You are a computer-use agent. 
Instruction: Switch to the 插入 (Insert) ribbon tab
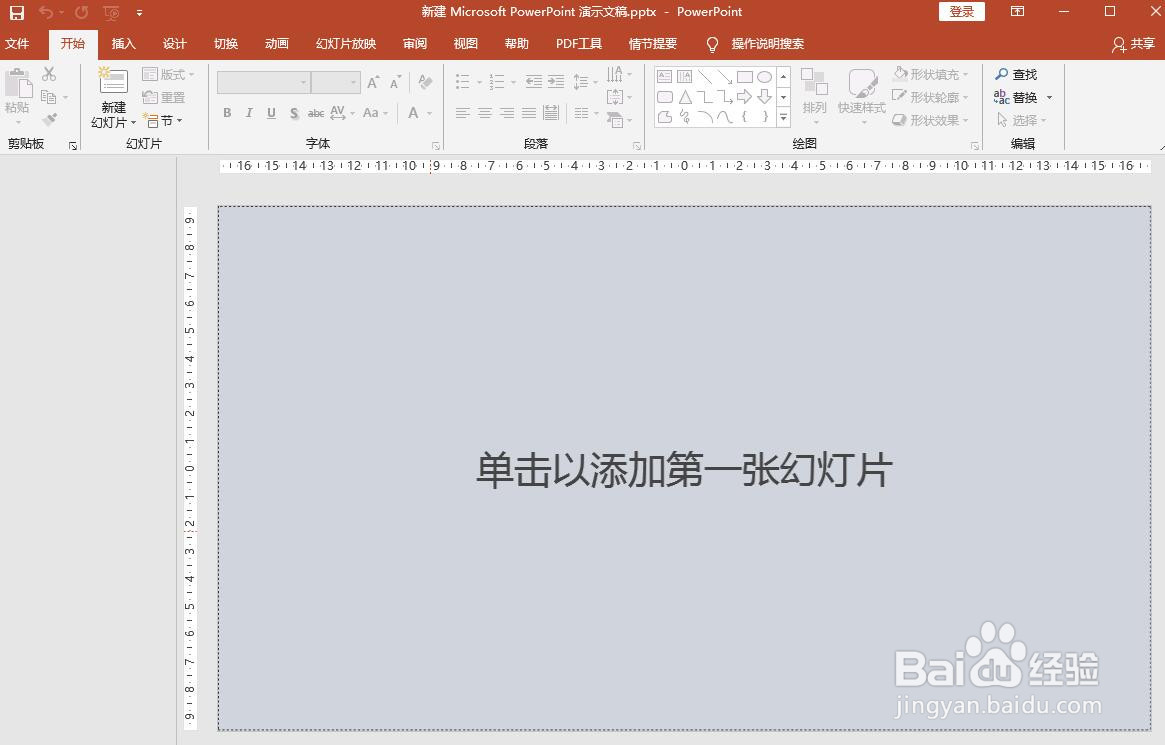pos(123,43)
